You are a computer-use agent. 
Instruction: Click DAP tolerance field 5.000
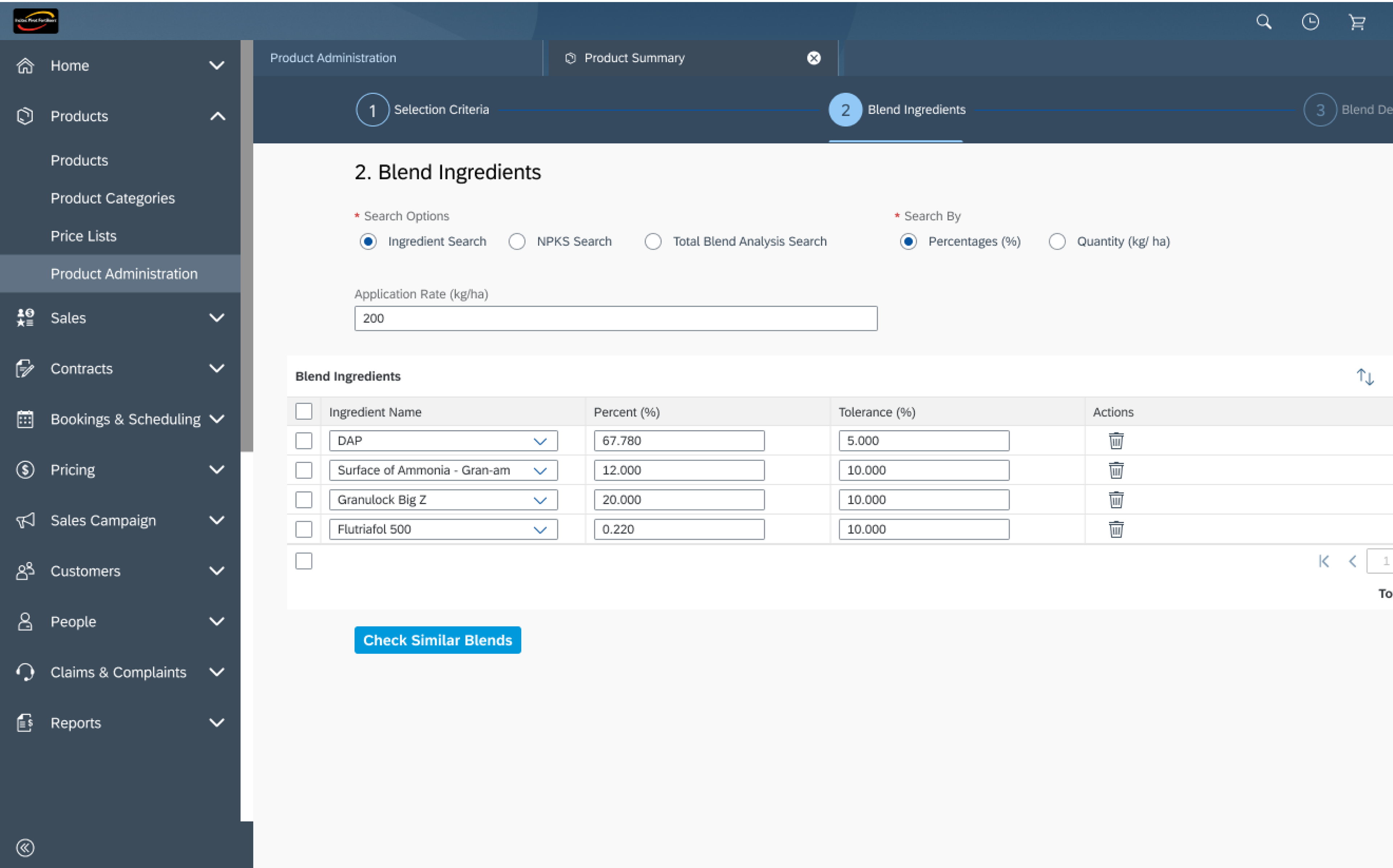coord(923,441)
